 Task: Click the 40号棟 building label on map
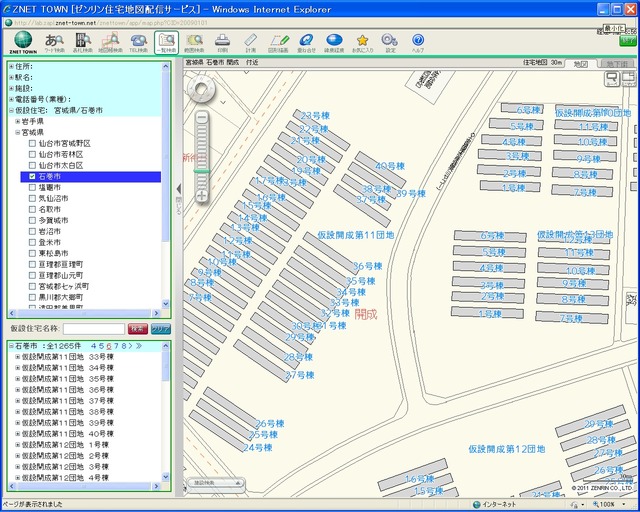point(390,166)
